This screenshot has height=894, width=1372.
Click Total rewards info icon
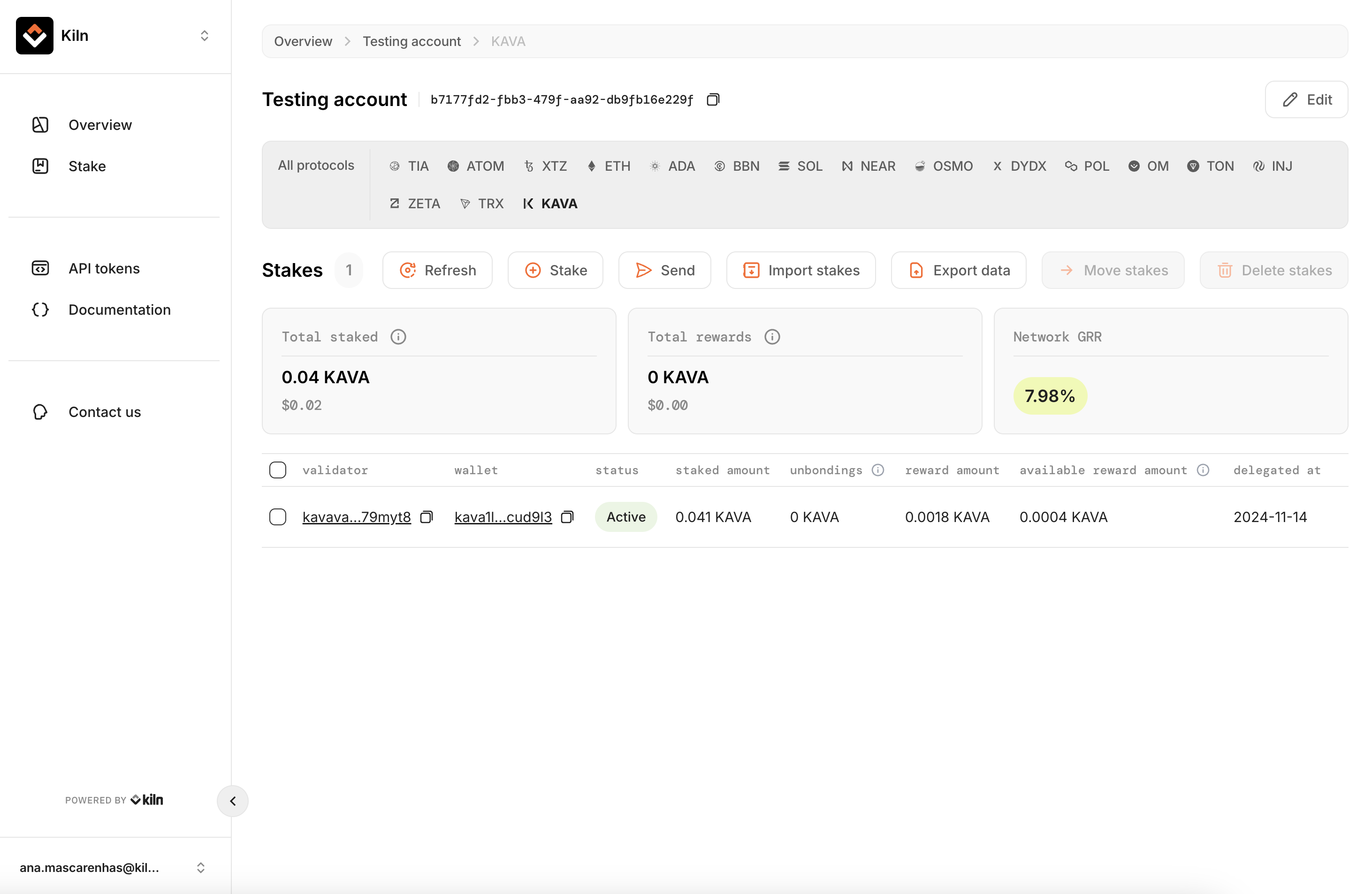(772, 337)
